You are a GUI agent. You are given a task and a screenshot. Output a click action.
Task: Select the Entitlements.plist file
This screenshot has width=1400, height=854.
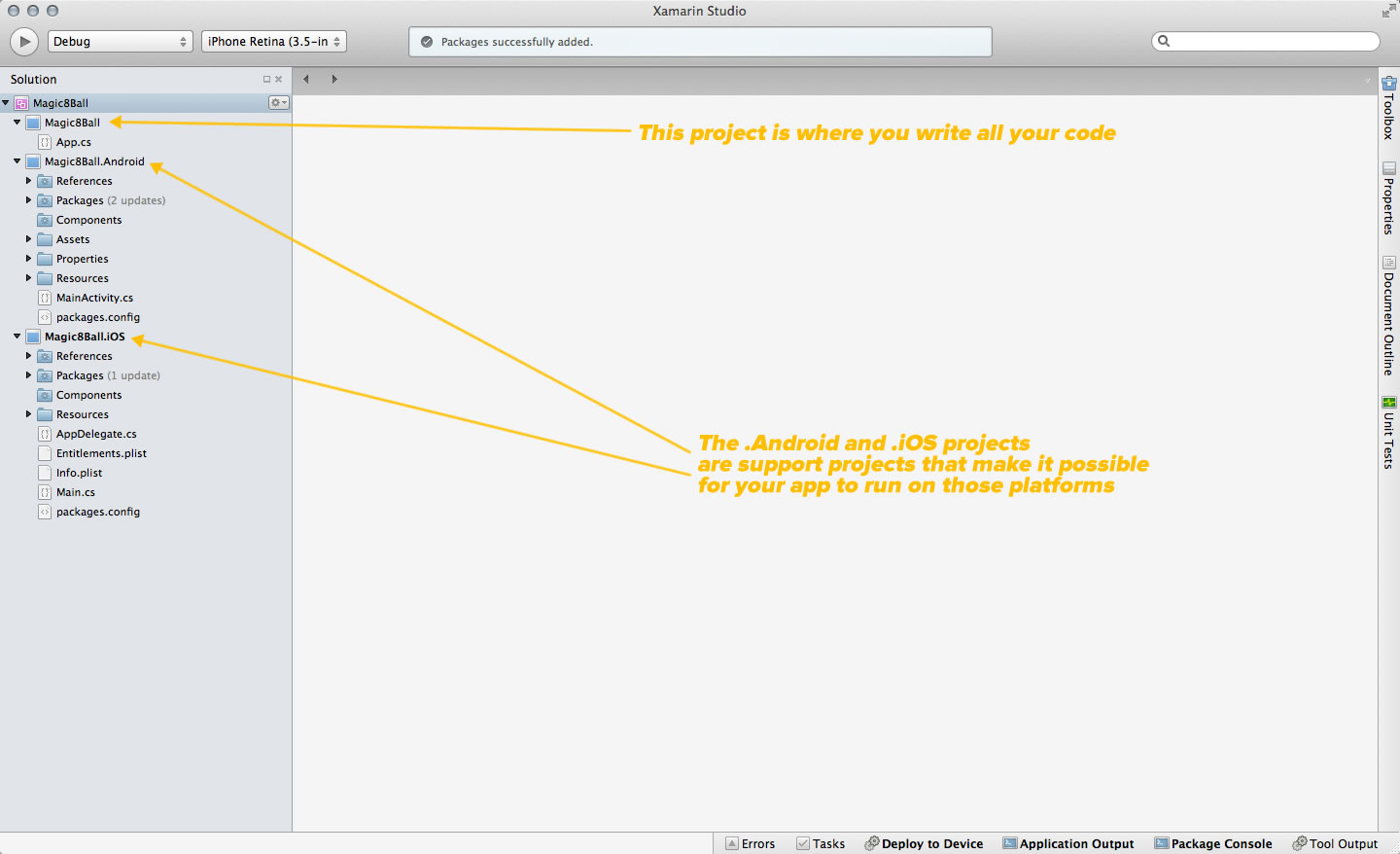pyautogui.click(x=101, y=453)
